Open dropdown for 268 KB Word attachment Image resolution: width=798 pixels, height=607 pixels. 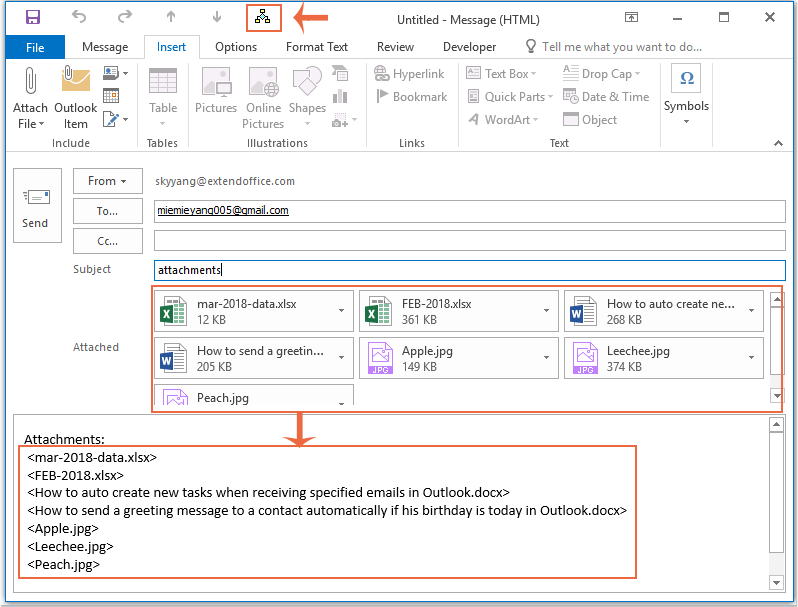point(752,311)
